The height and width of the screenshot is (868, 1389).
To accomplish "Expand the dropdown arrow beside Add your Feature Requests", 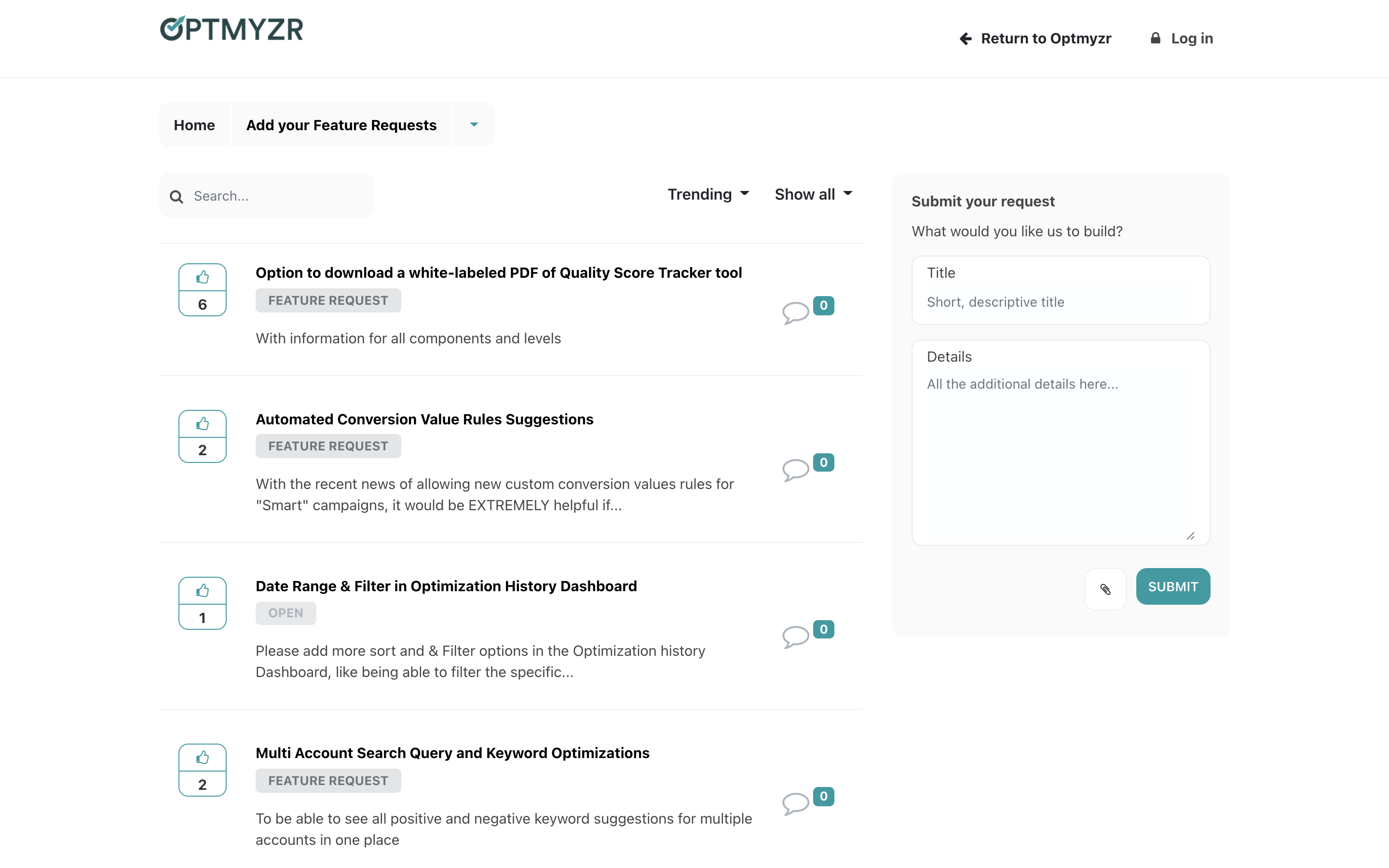I will [474, 124].
